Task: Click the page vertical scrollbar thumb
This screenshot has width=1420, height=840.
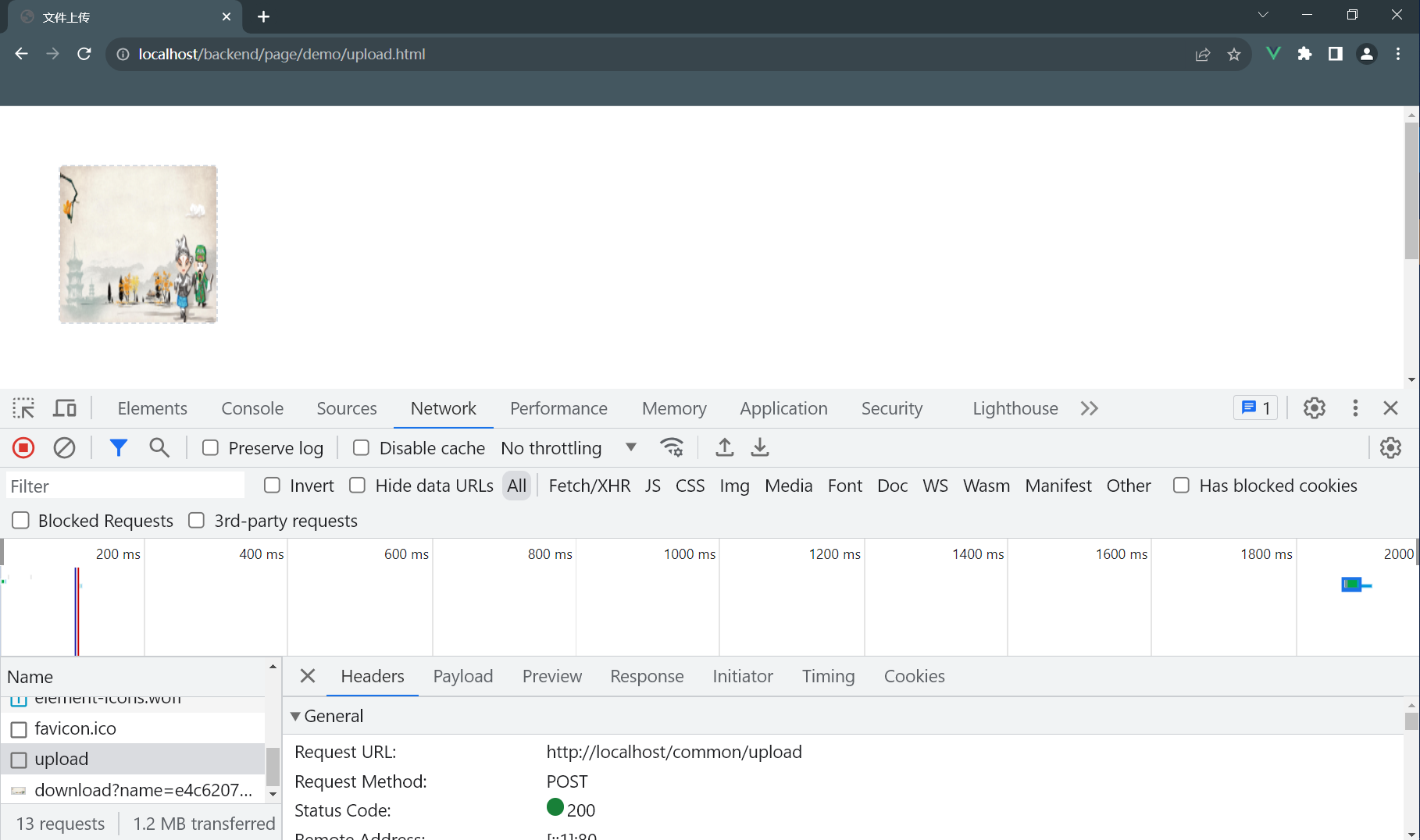Action: 1411,190
